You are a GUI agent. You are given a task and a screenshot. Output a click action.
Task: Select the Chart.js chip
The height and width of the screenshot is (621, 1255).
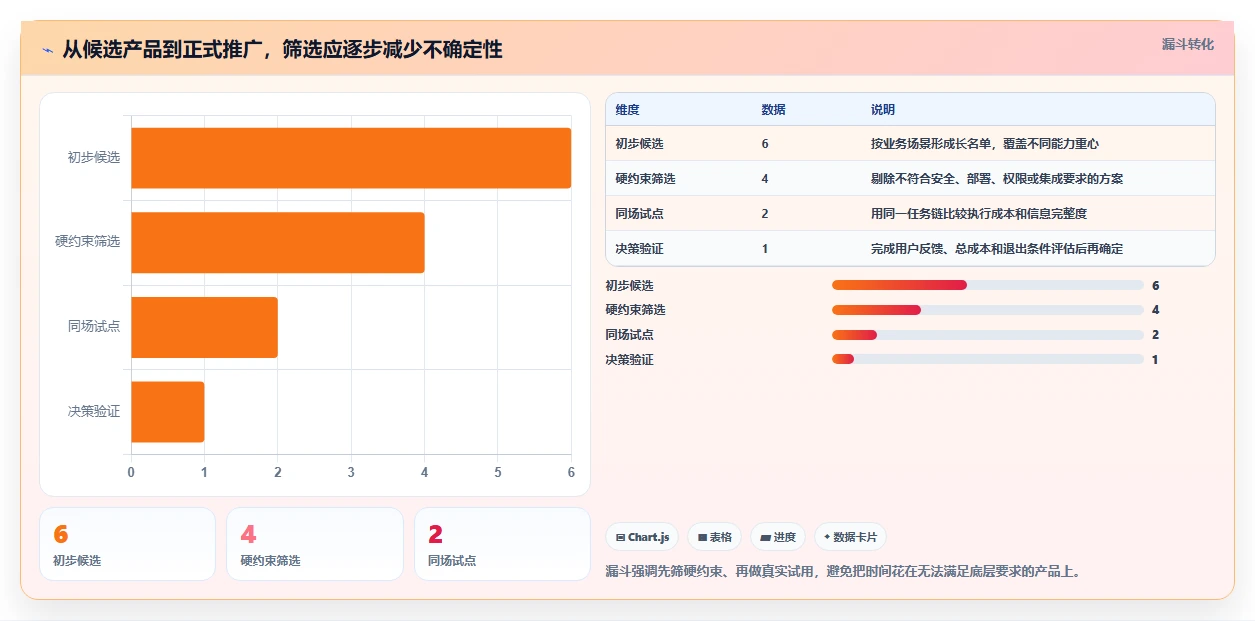(642, 537)
